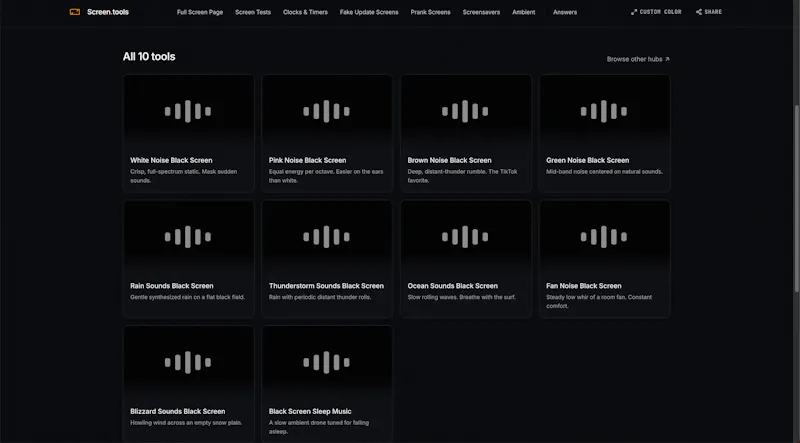Follow the Browse other hubs link

click(x=638, y=59)
